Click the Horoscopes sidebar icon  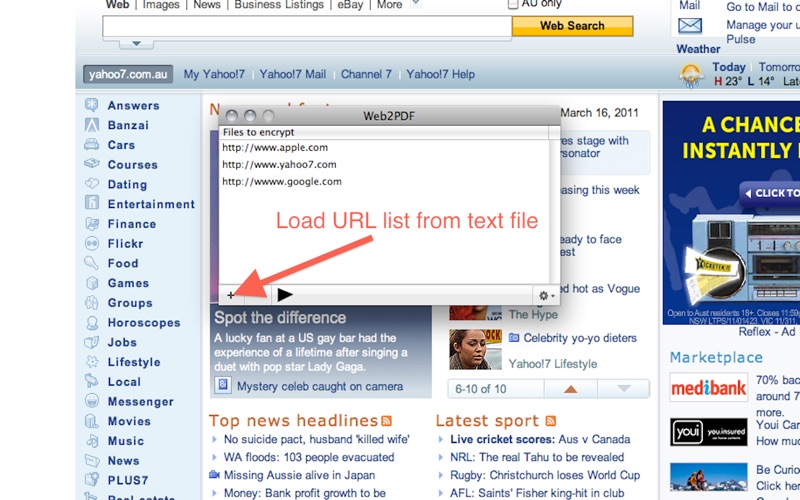point(92,322)
